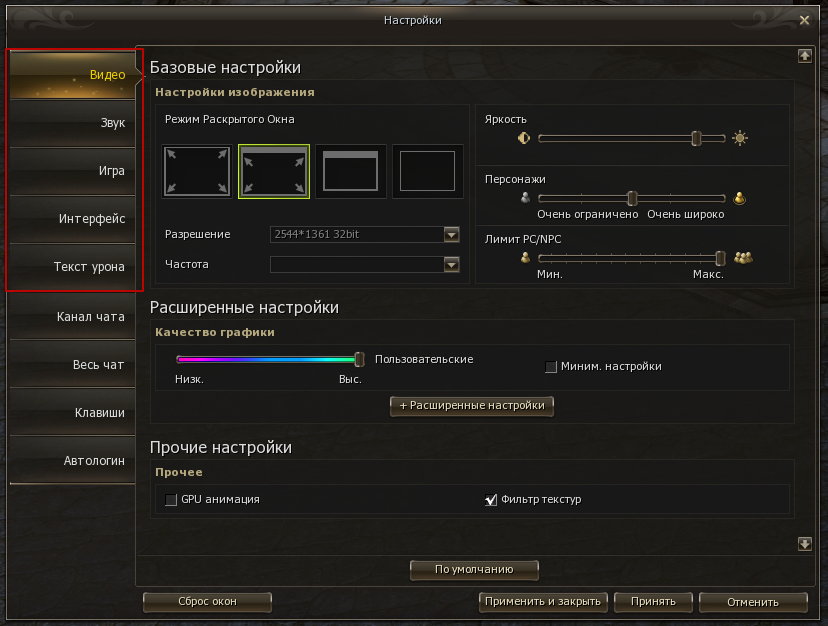Open the Разрешение resolution dropdown

(x=451, y=234)
